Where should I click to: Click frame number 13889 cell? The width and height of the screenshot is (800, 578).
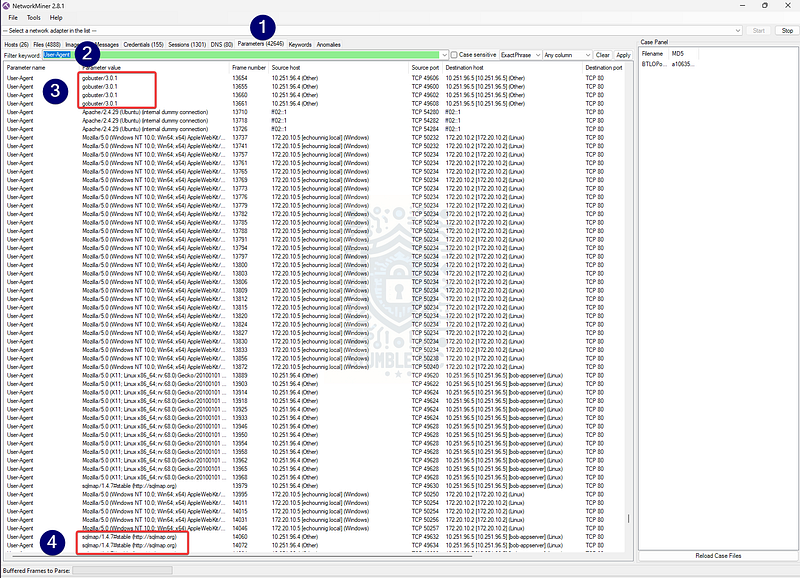pyautogui.click(x=240, y=375)
